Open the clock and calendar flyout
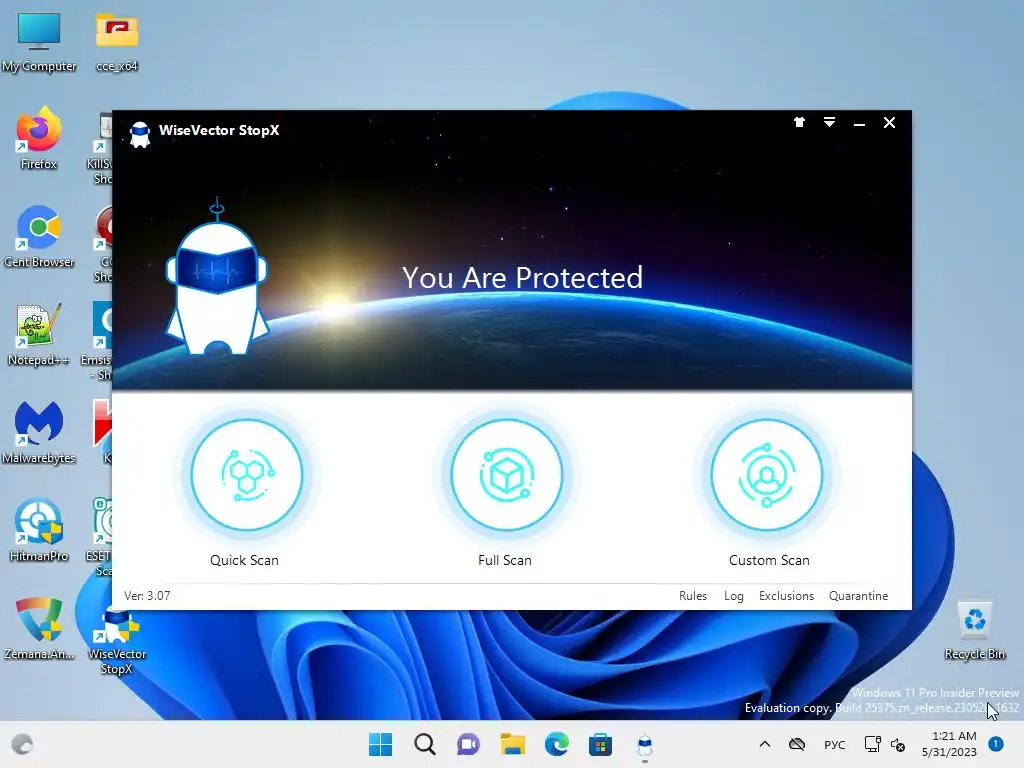Screen dimensions: 1024x768 coord(950,744)
